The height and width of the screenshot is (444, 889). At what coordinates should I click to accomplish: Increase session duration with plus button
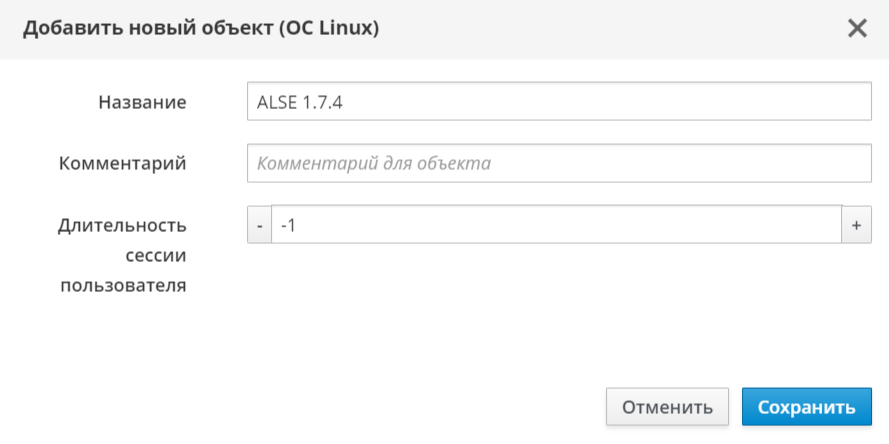856,225
